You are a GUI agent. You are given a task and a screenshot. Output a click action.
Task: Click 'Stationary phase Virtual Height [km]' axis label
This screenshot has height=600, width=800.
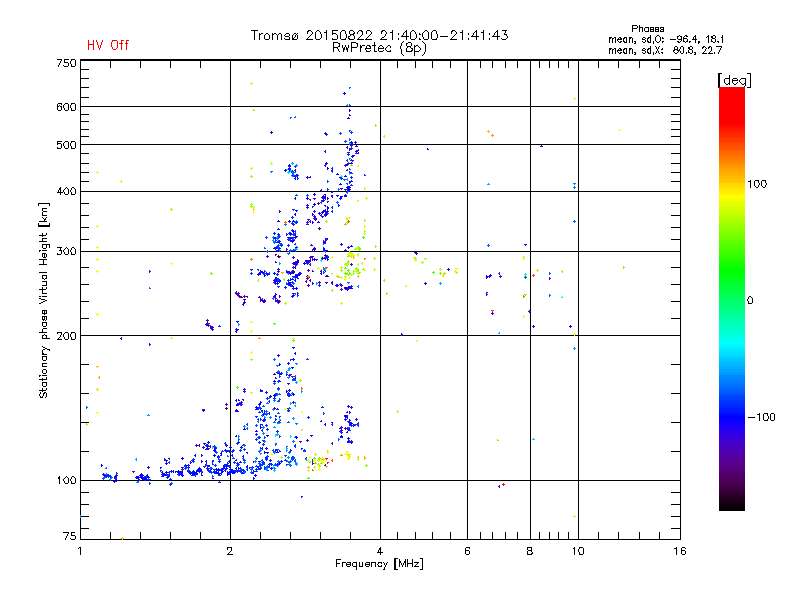click(x=43, y=300)
